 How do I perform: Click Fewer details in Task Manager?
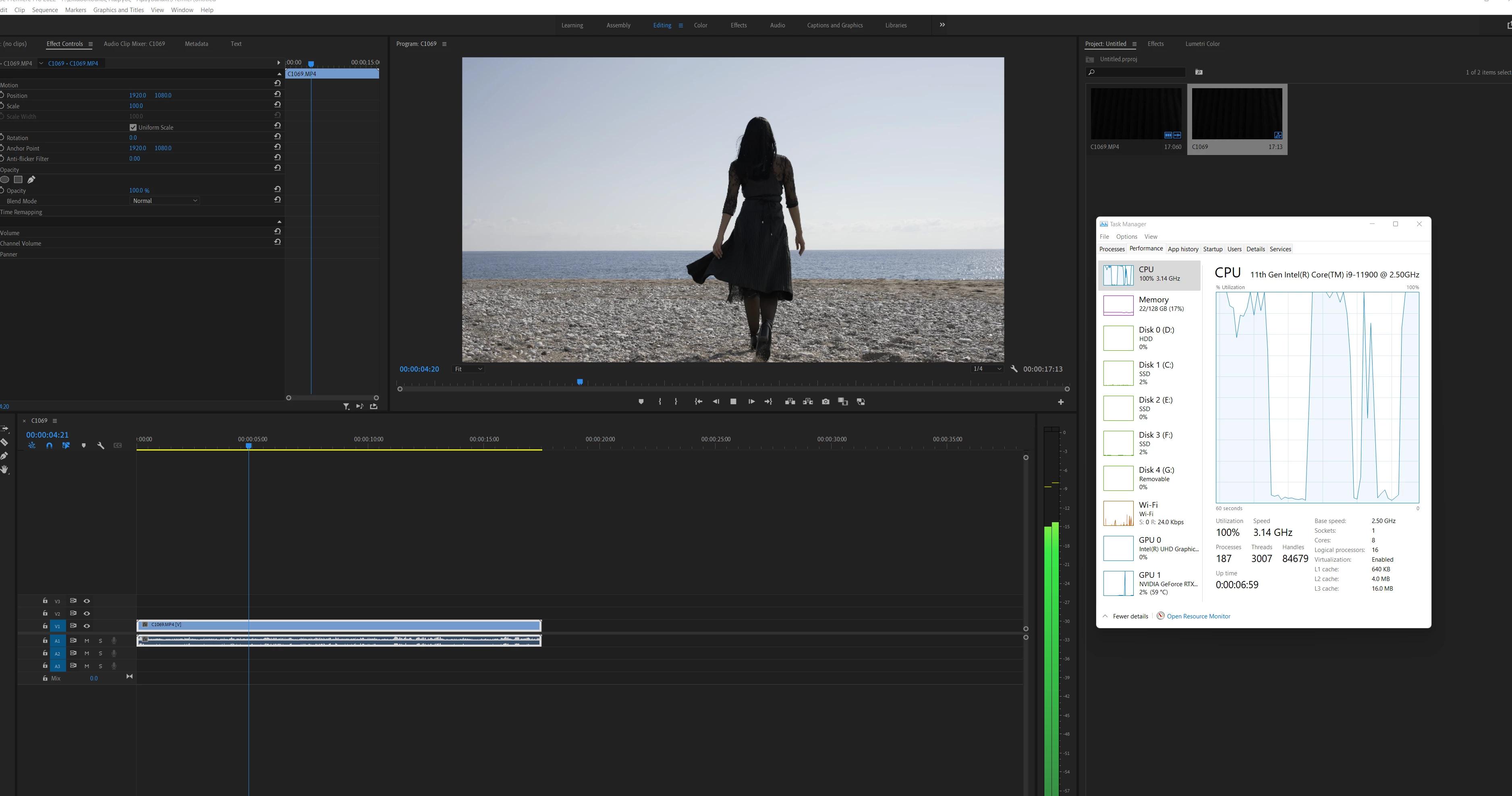coord(1130,616)
